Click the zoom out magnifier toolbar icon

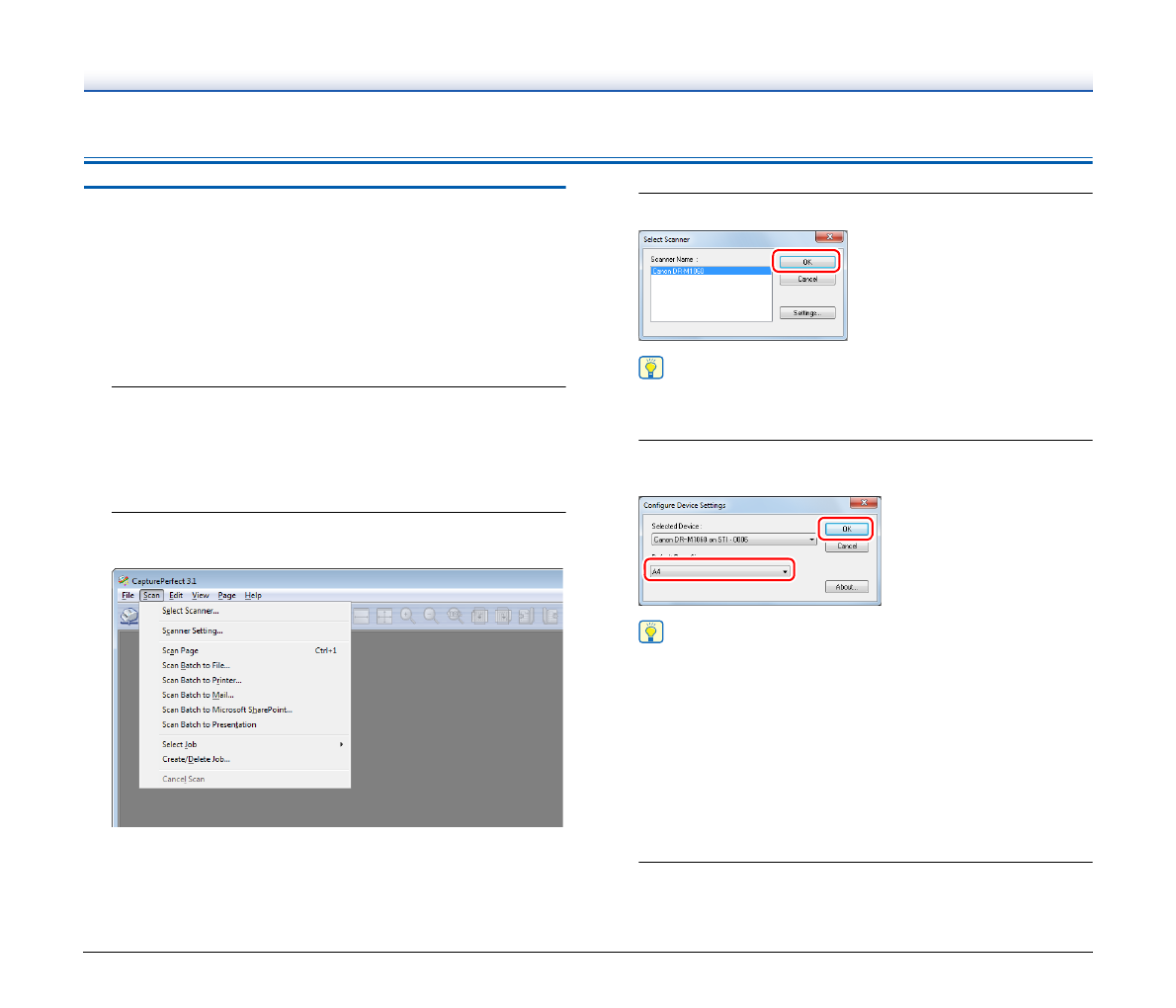[x=431, y=616]
